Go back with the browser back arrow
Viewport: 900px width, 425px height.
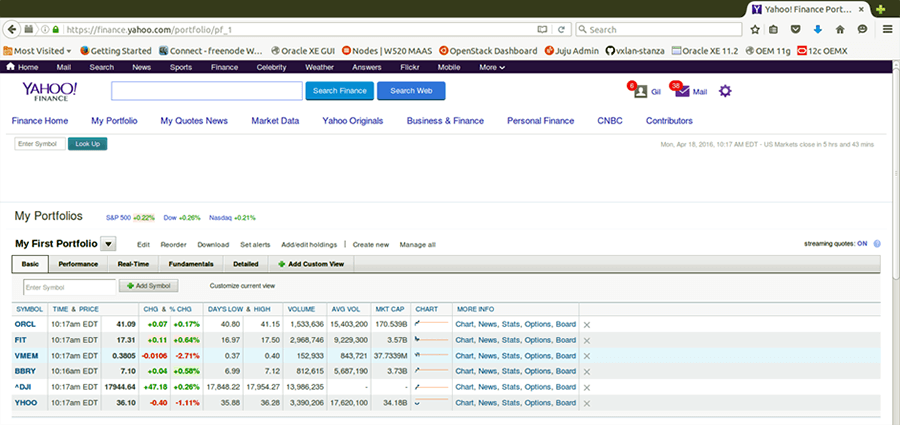coord(11,29)
